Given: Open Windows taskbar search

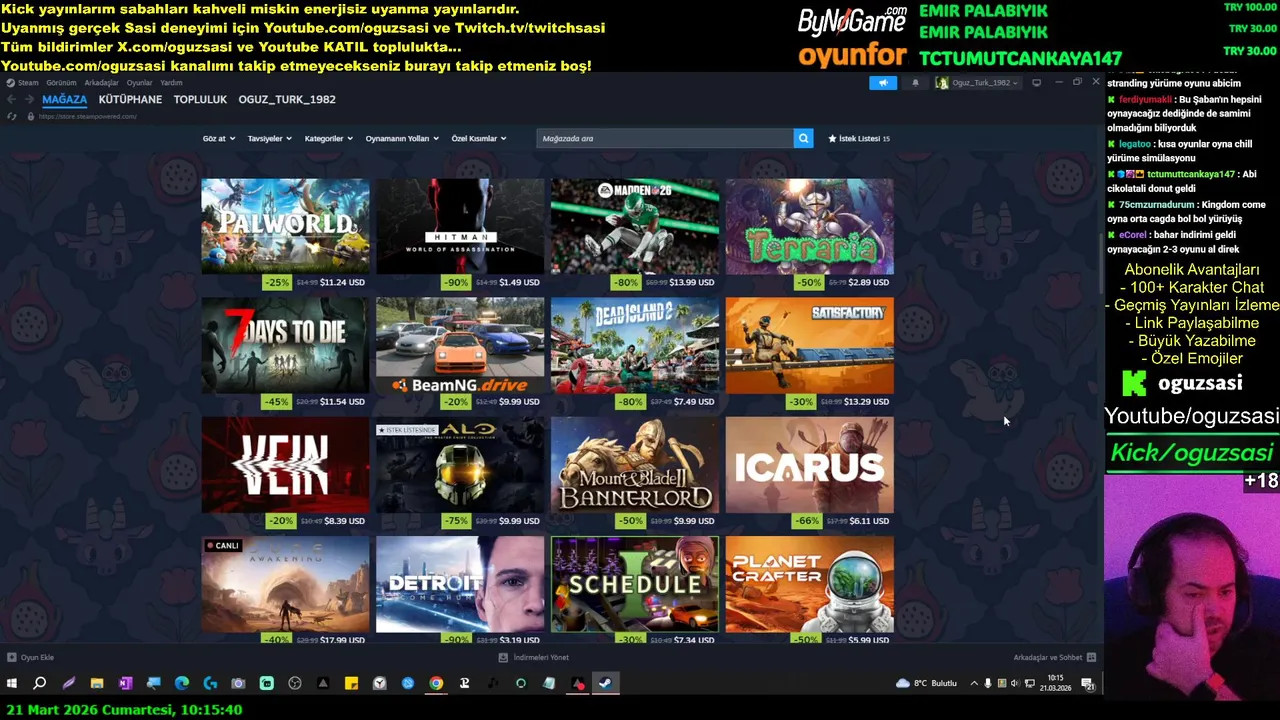Looking at the screenshot, I should click(40, 683).
